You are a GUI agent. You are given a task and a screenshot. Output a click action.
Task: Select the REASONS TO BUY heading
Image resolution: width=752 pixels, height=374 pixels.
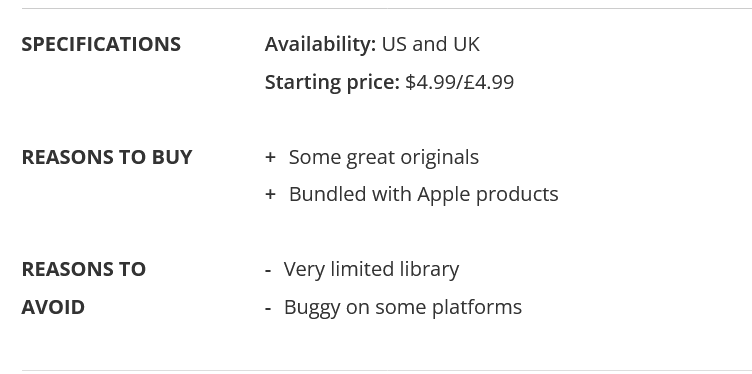(107, 157)
